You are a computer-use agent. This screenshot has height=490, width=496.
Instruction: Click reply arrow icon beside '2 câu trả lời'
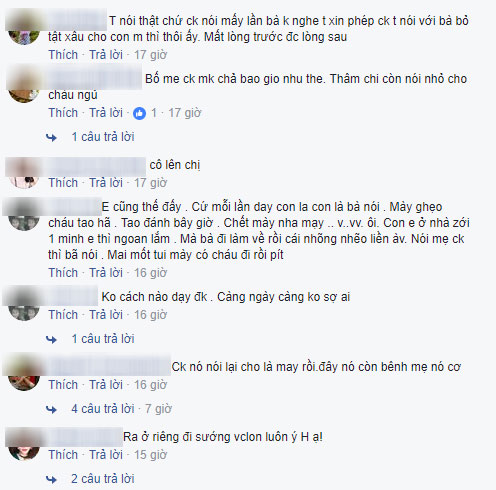pos(51,479)
